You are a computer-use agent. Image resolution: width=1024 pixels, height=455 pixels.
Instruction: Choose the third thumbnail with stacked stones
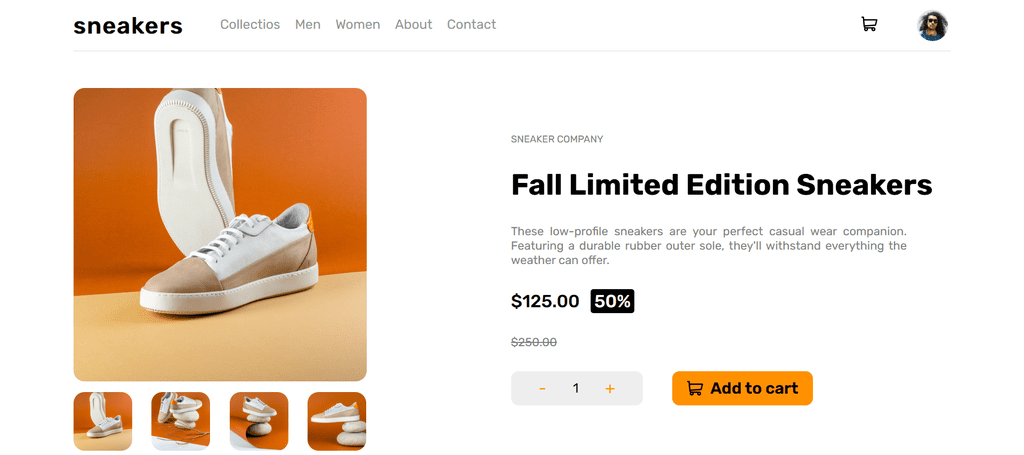coord(259,421)
